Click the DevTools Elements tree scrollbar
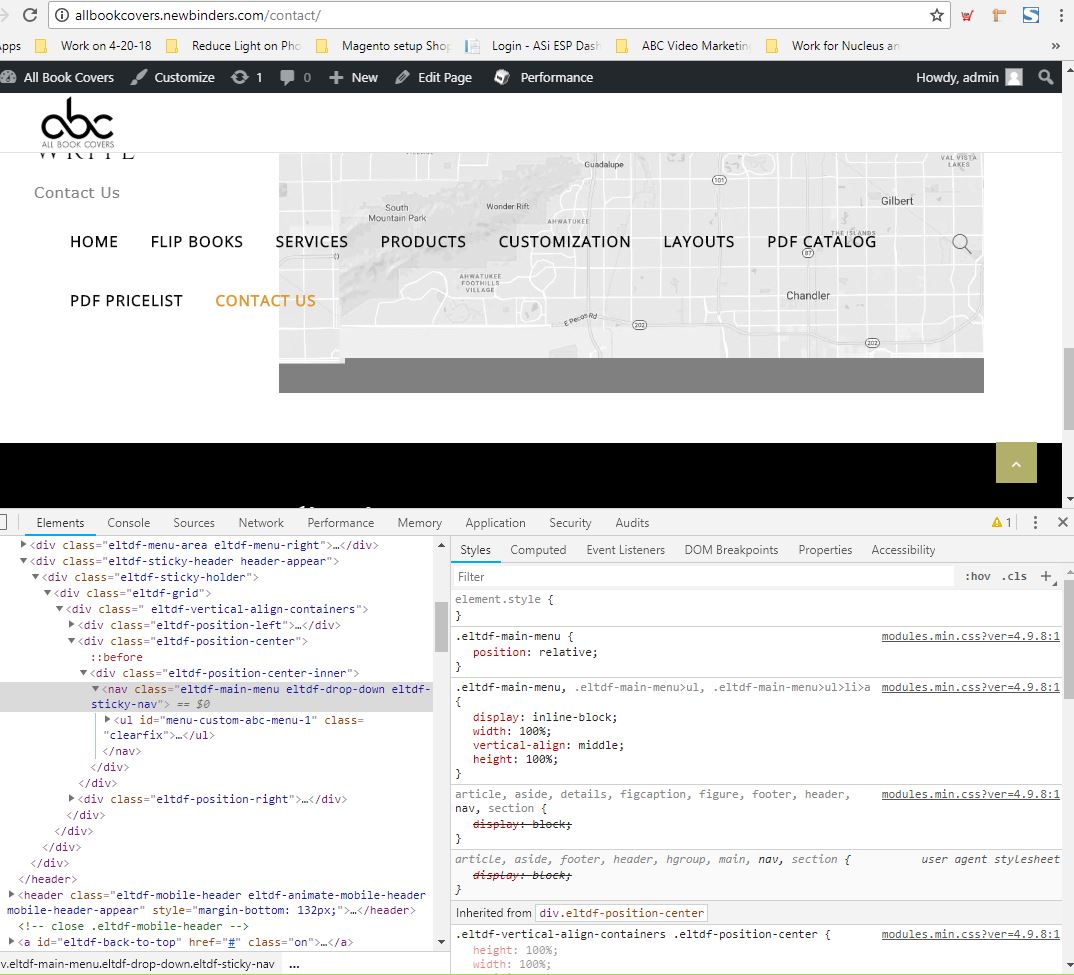The height and width of the screenshot is (975, 1074). pos(441,627)
